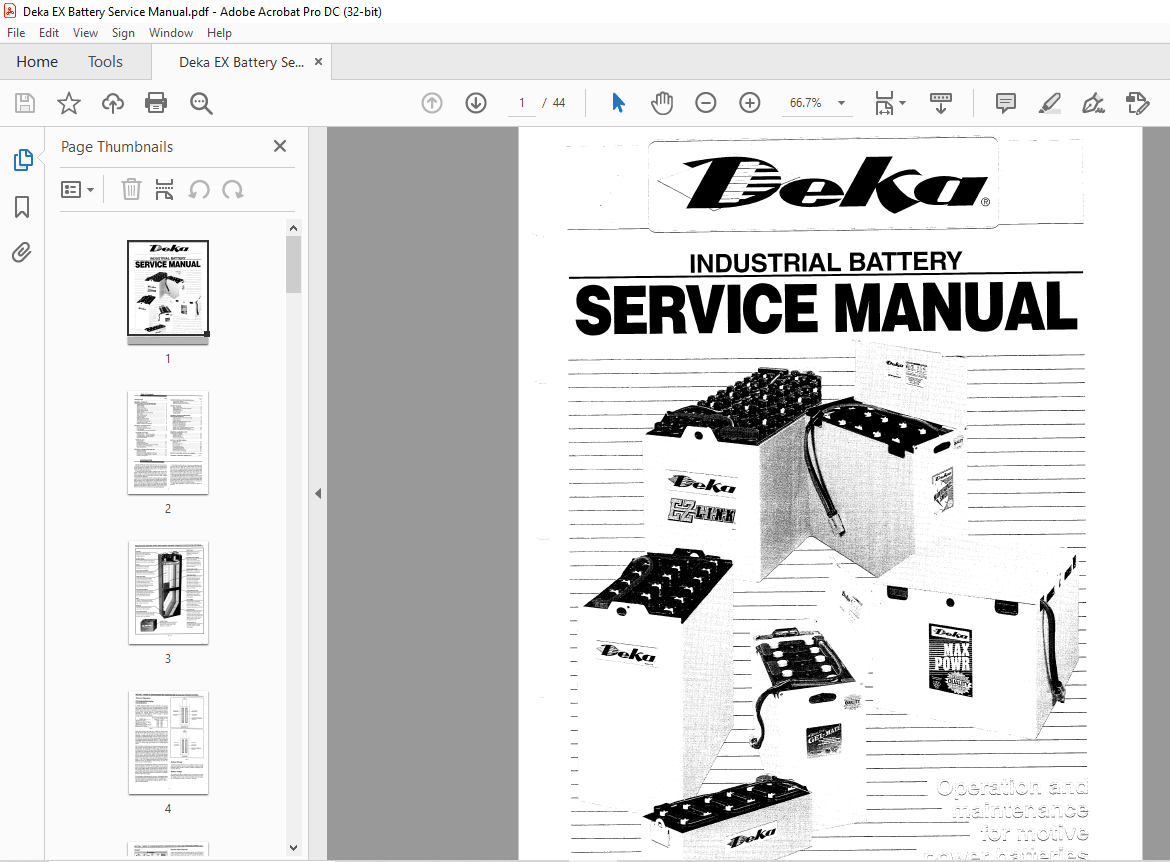This screenshot has height=862, width=1170.
Task: Open the View menu
Action: pos(85,33)
